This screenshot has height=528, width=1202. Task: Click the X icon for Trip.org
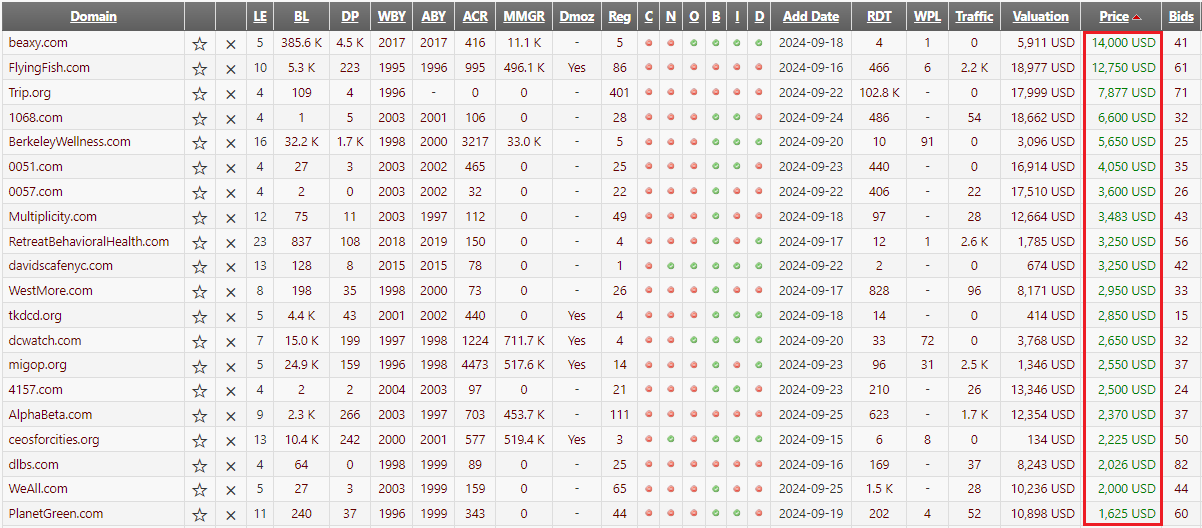pyautogui.click(x=231, y=93)
